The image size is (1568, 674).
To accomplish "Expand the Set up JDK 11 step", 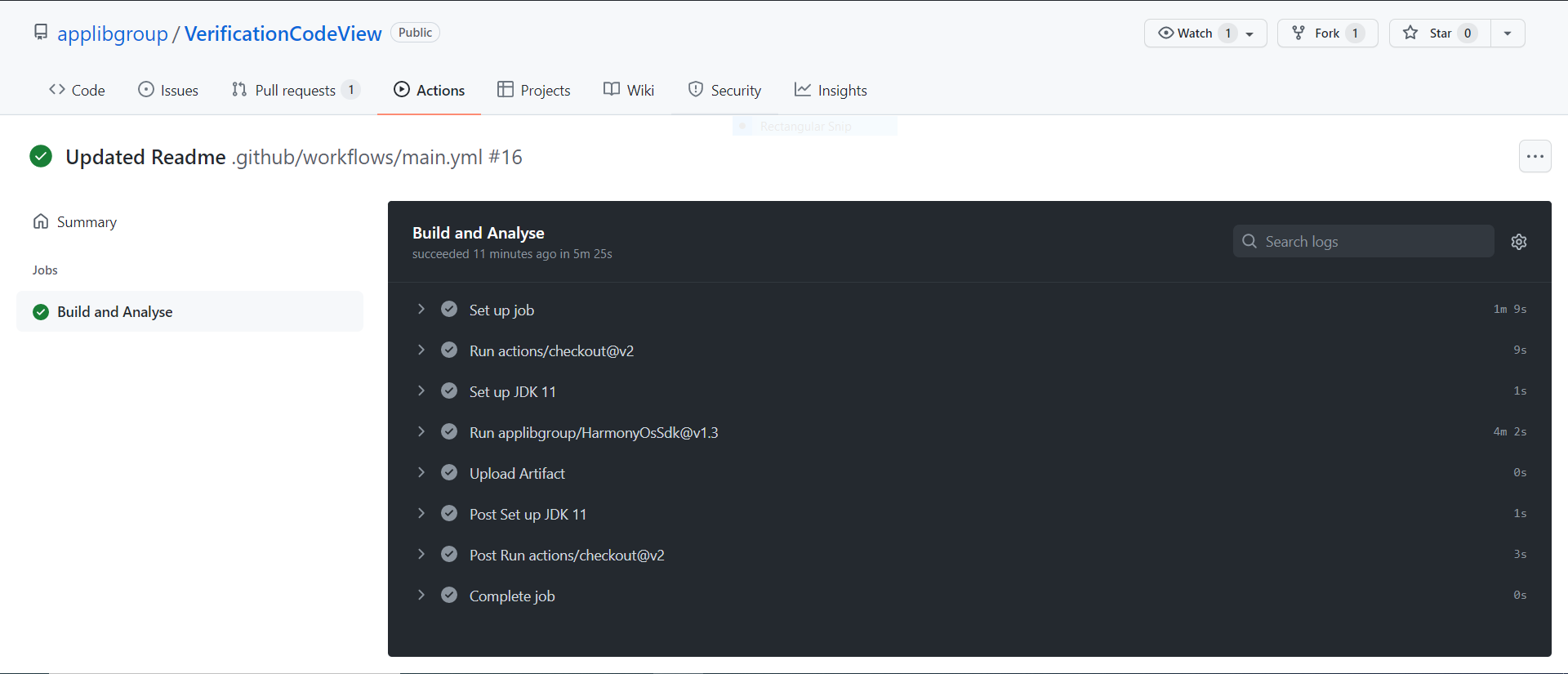I will (x=421, y=391).
